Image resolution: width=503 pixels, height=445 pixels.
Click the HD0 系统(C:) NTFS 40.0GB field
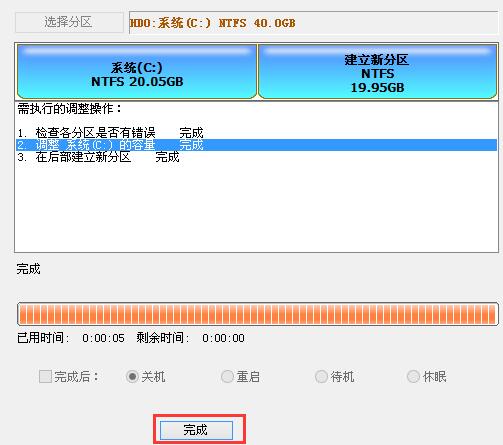[x=313, y=23]
